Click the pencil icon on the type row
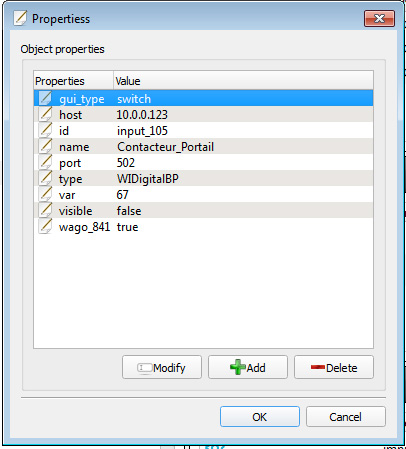Screen dimensions: 406x449 [x=45, y=178]
